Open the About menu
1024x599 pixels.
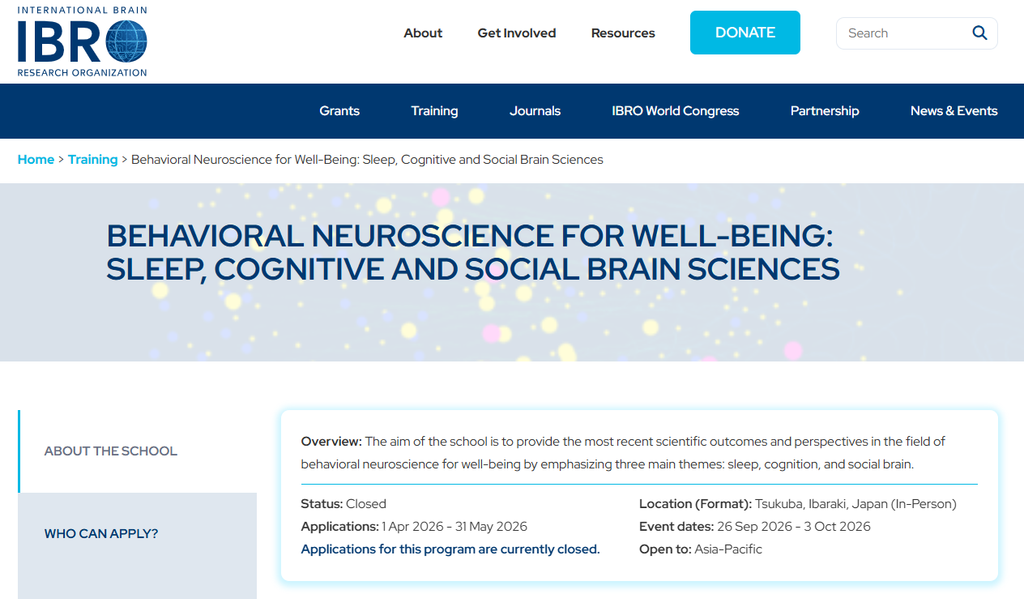click(x=423, y=33)
